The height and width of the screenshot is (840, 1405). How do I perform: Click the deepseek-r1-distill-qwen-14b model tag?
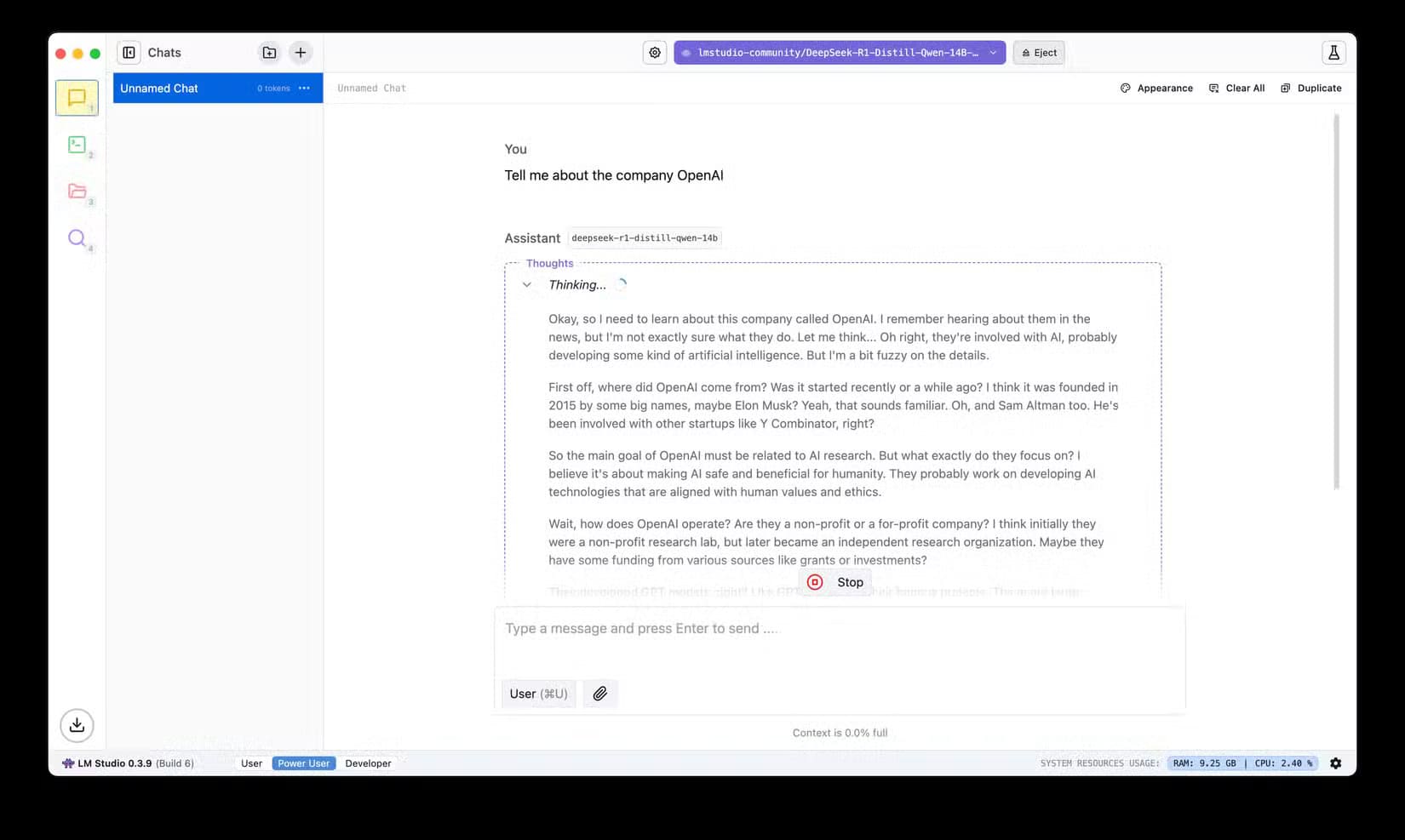point(645,238)
